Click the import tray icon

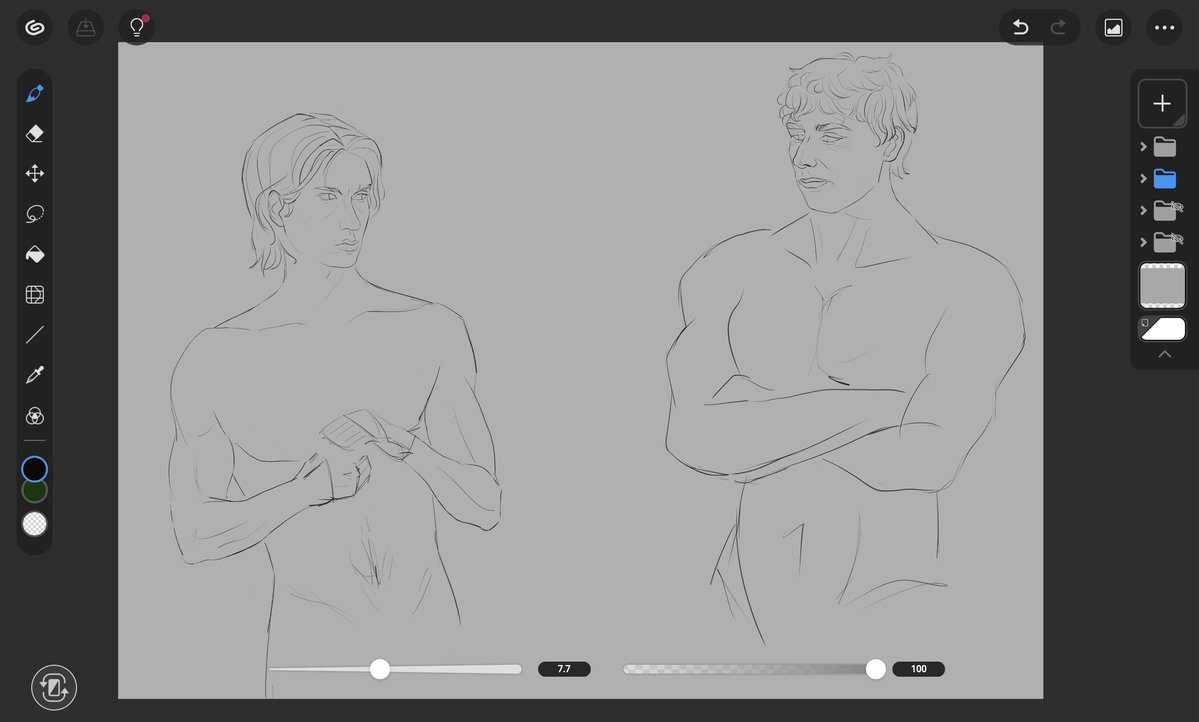[x=86, y=28]
